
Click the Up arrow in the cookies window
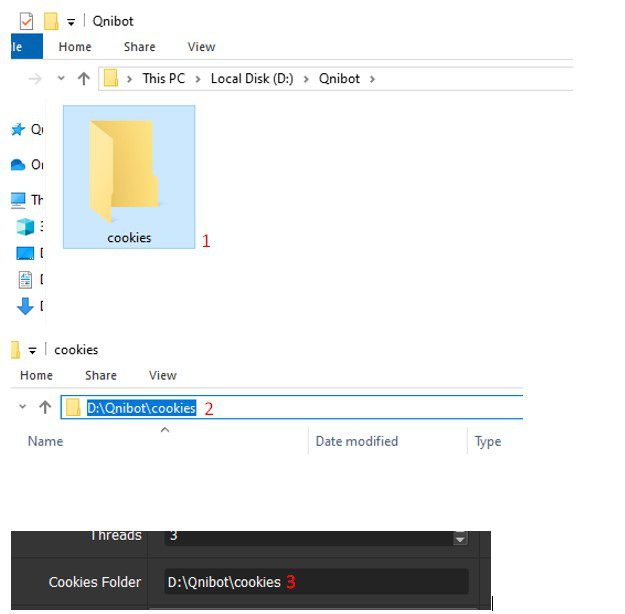click(x=44, y=407)
